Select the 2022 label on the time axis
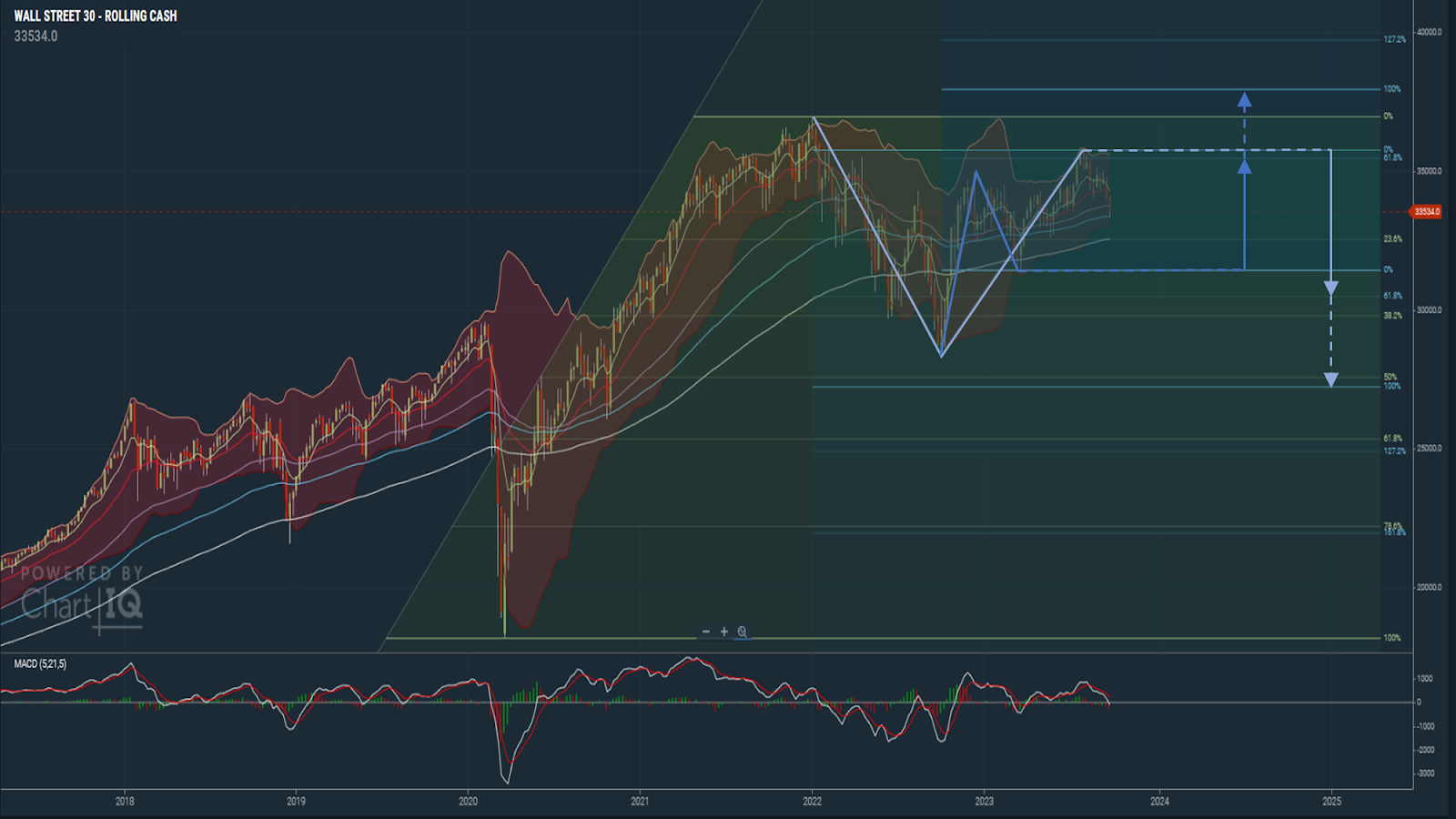 point(813,802)
